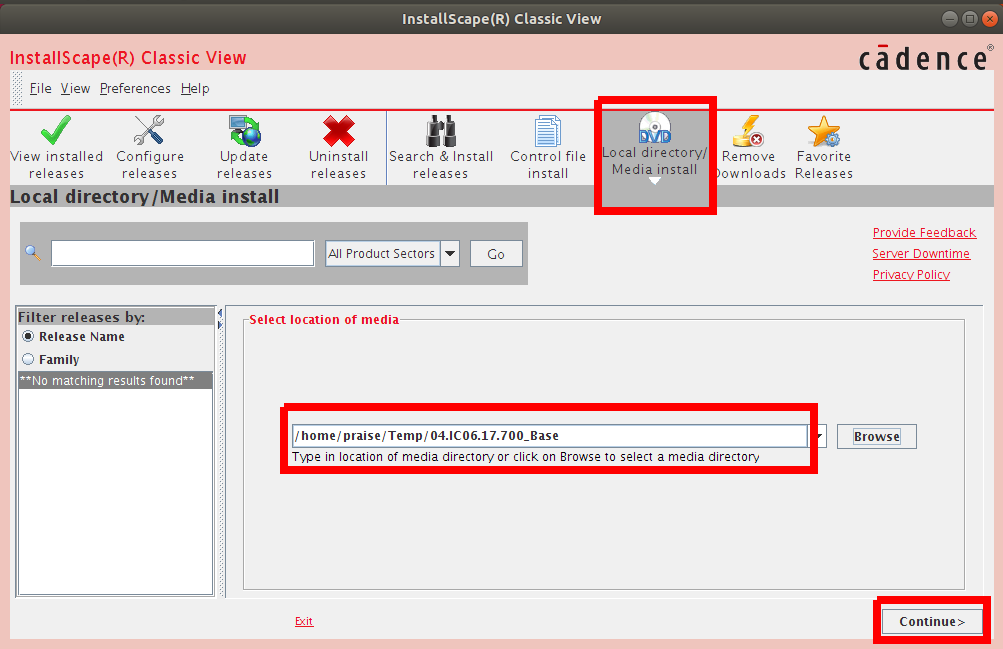Open Search & Install releases binoculars icon

pyautogui.click(x=441, y=131)
